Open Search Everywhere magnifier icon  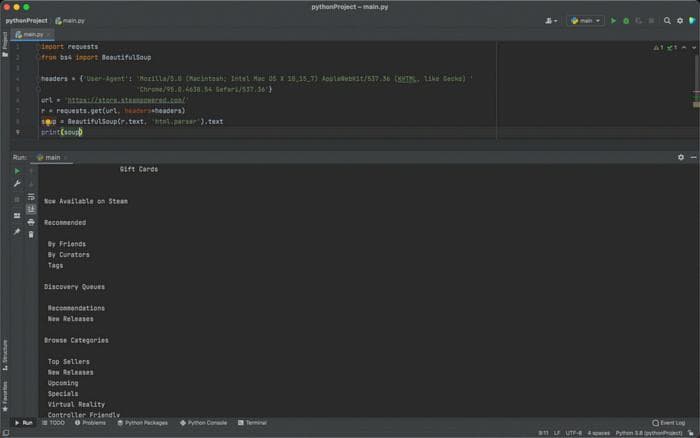click(666, 20)
